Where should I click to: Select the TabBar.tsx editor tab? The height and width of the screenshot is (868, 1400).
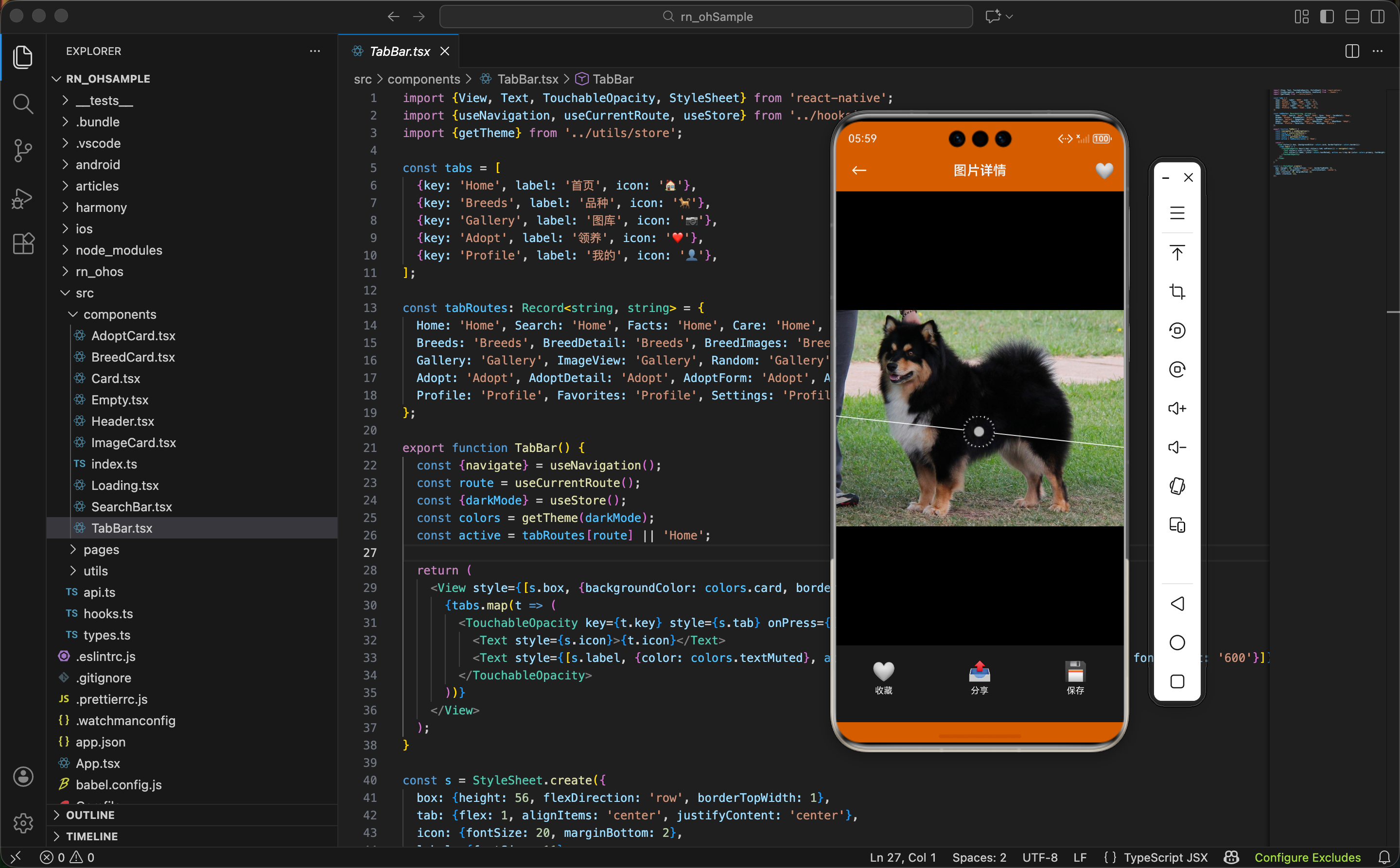pos(400,51)
